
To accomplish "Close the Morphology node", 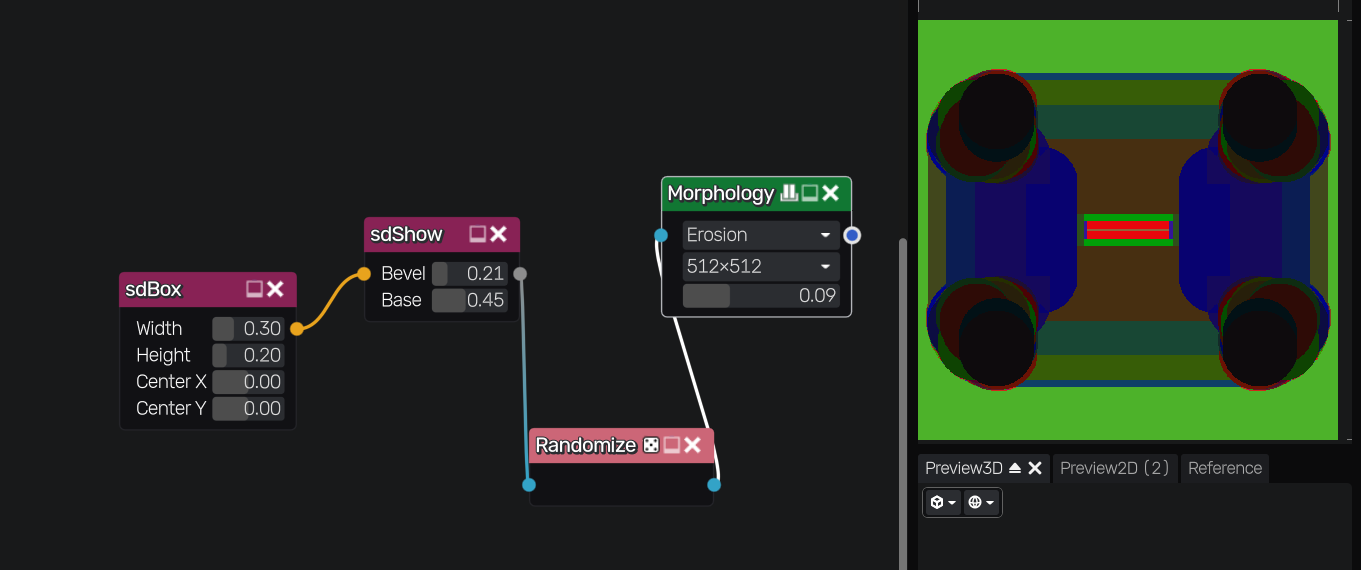I will click(x=830, y=193).
